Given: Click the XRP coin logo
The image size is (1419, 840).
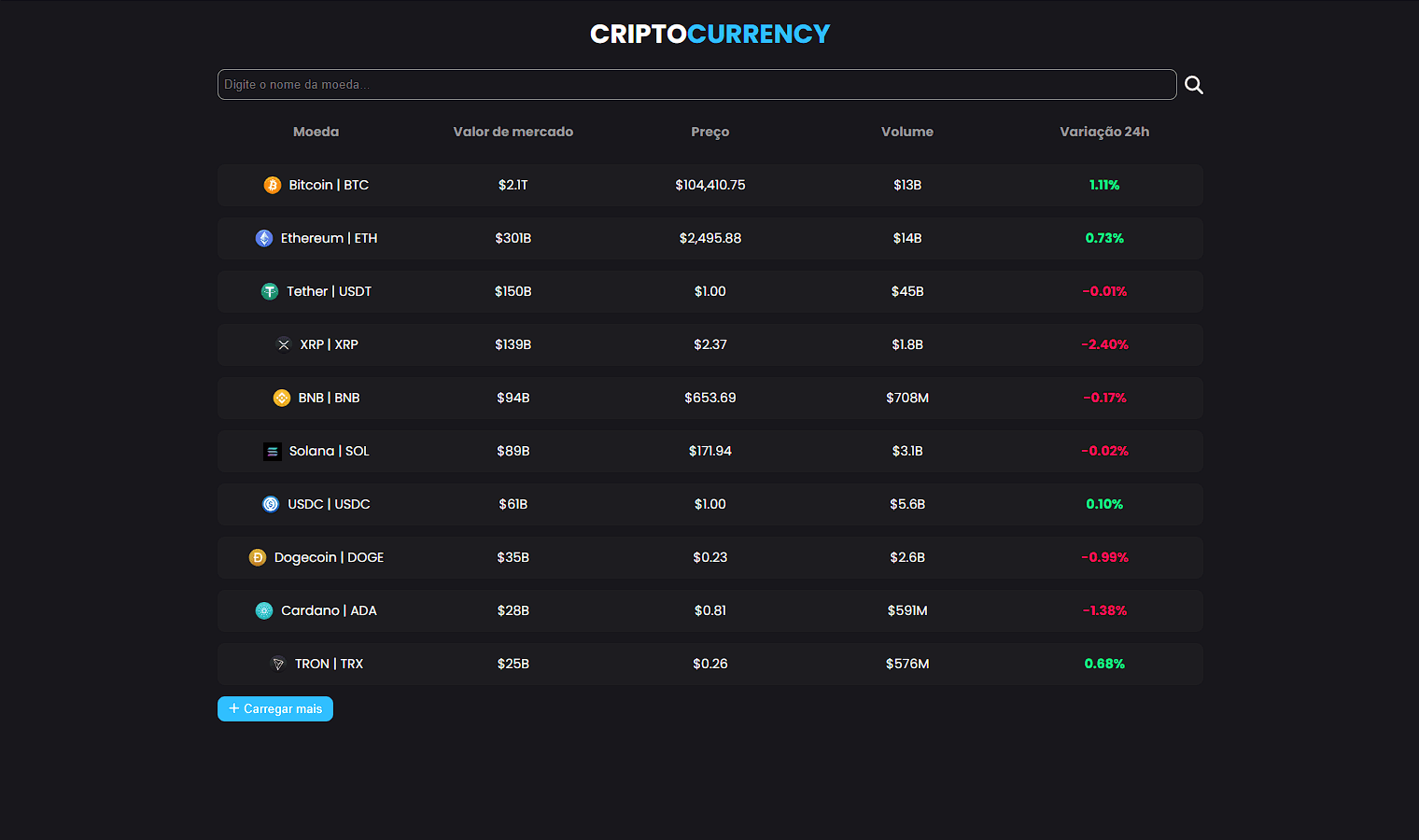Looking at the screenshot, I should coord(284,344).
